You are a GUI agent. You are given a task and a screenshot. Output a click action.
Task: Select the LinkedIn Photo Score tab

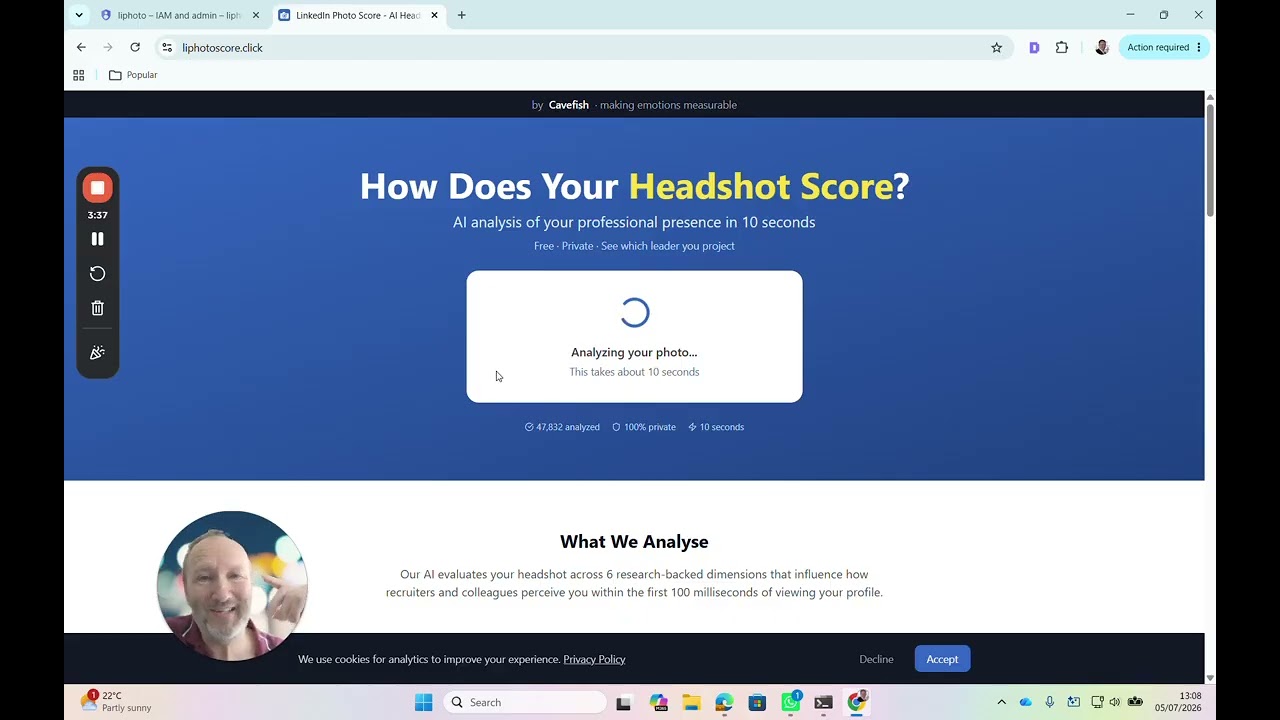point(357,15)
